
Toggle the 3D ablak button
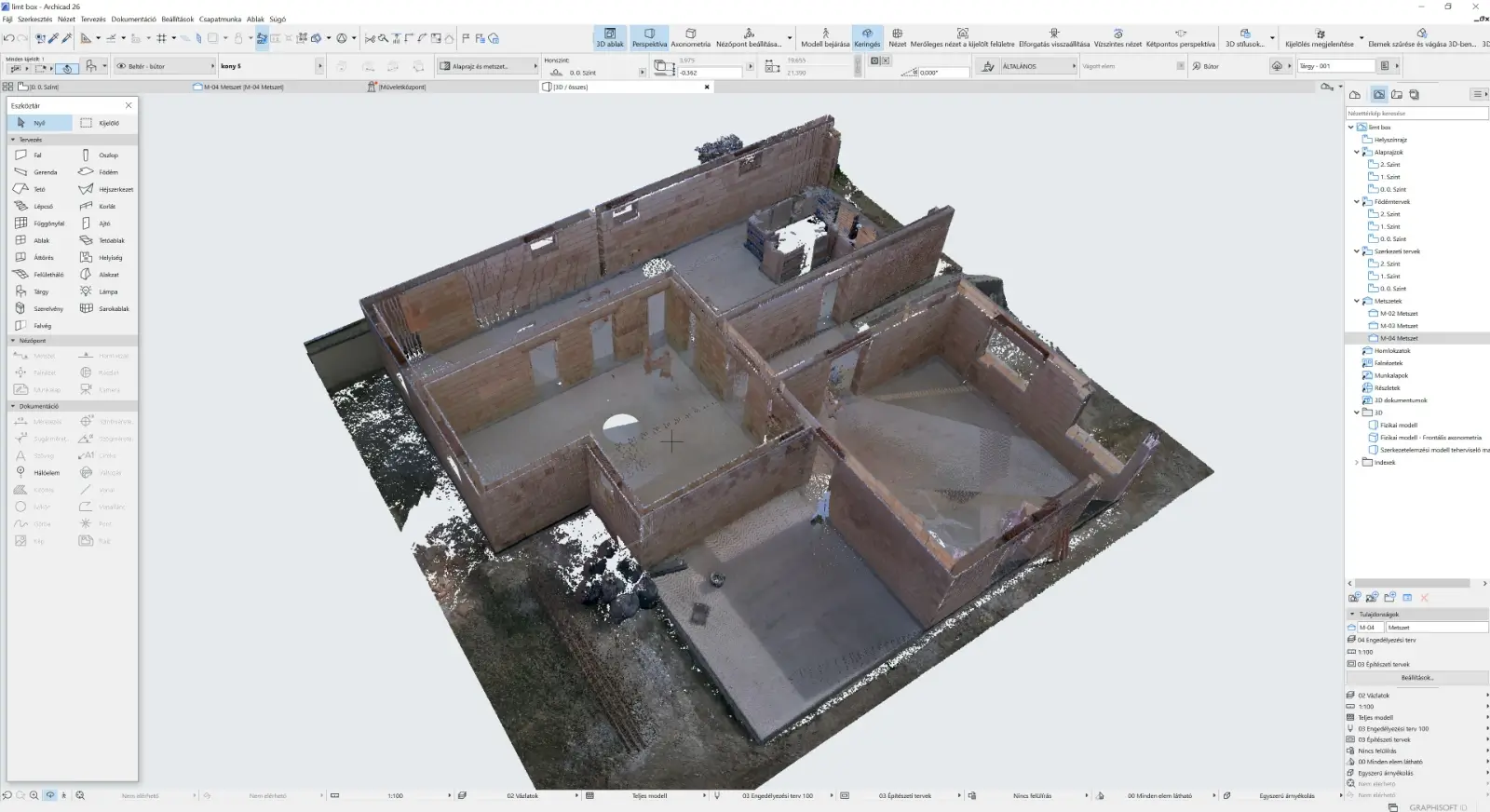[610, 37]
